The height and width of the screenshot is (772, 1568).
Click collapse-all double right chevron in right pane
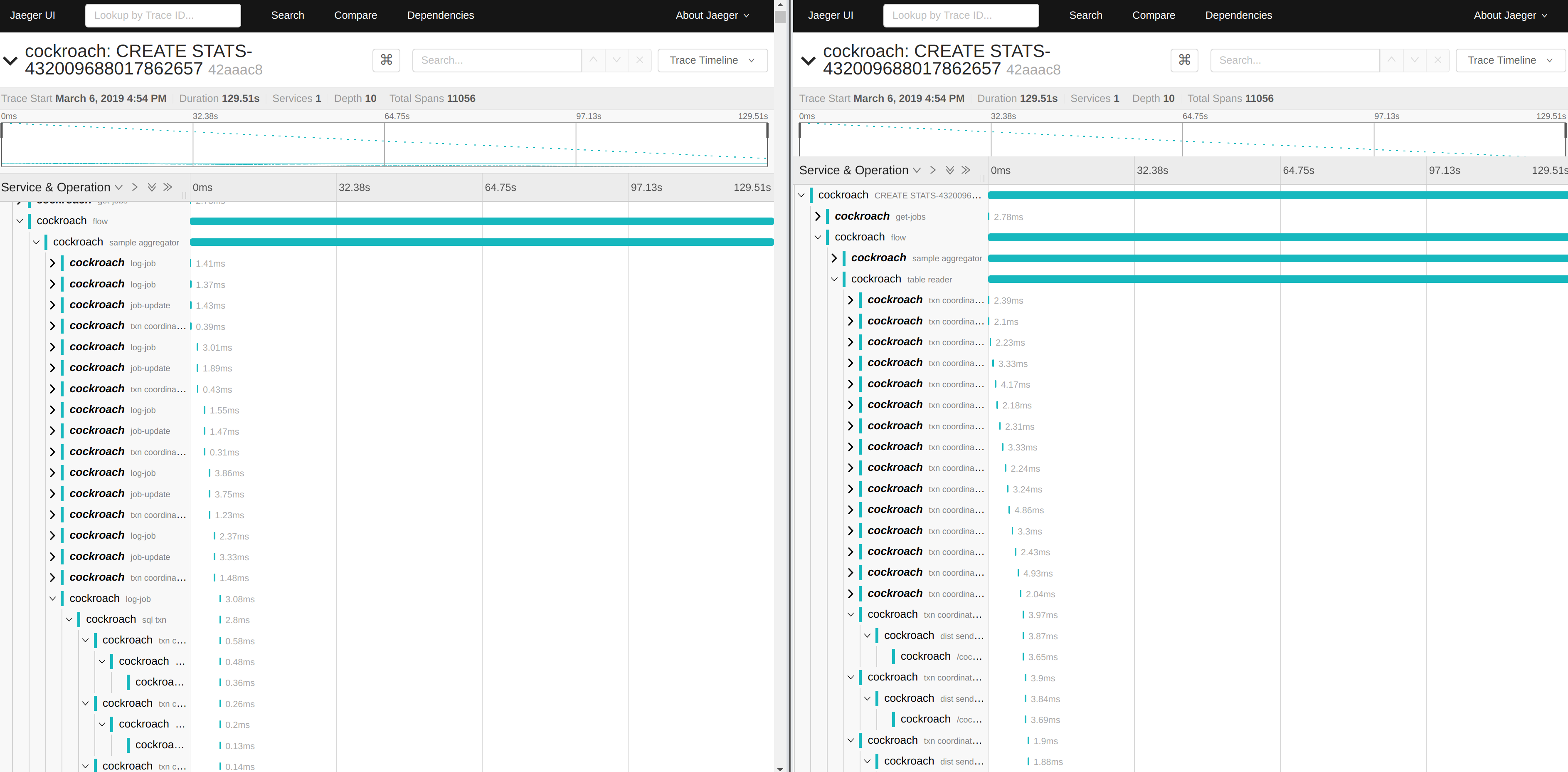965,170
